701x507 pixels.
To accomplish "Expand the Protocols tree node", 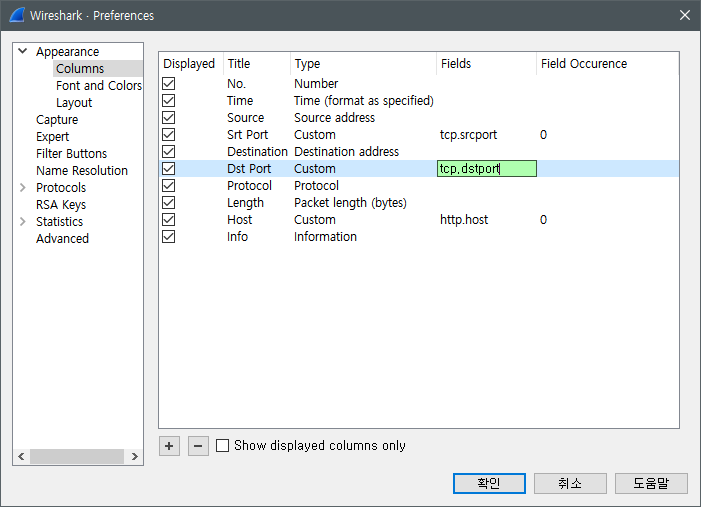I will pyautogui.click(x=22, y=187).
